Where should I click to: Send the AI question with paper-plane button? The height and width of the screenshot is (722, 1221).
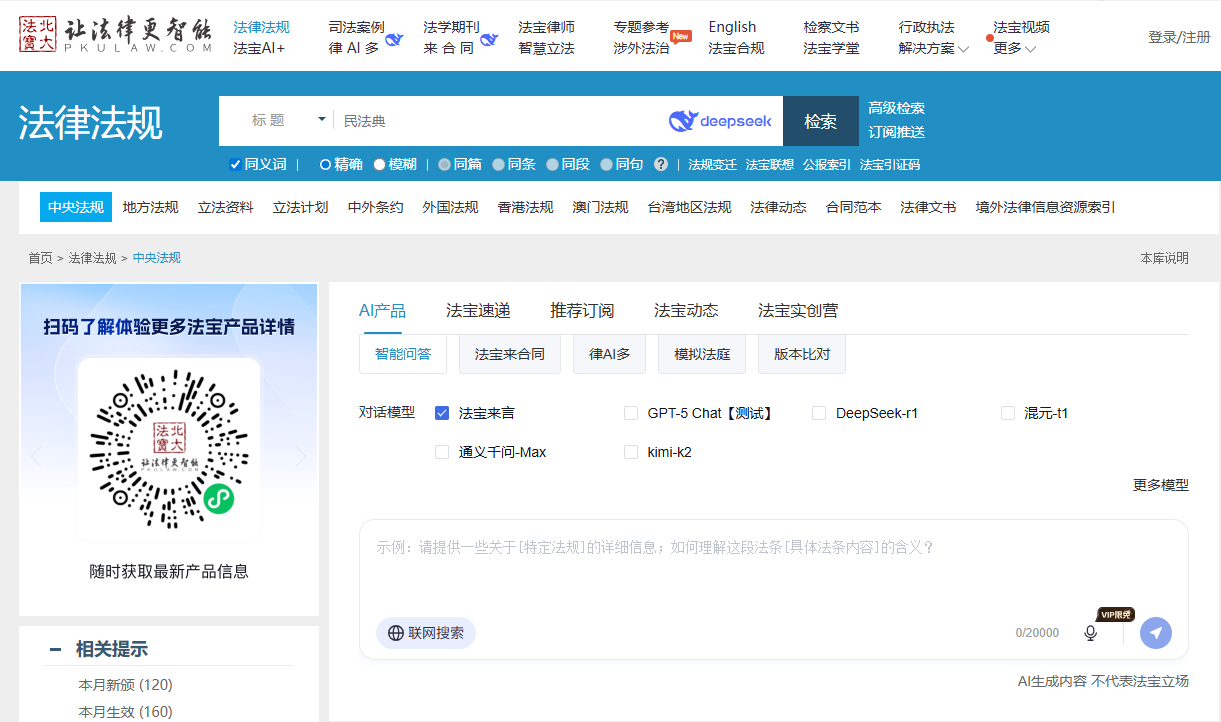pos(1155,633)
